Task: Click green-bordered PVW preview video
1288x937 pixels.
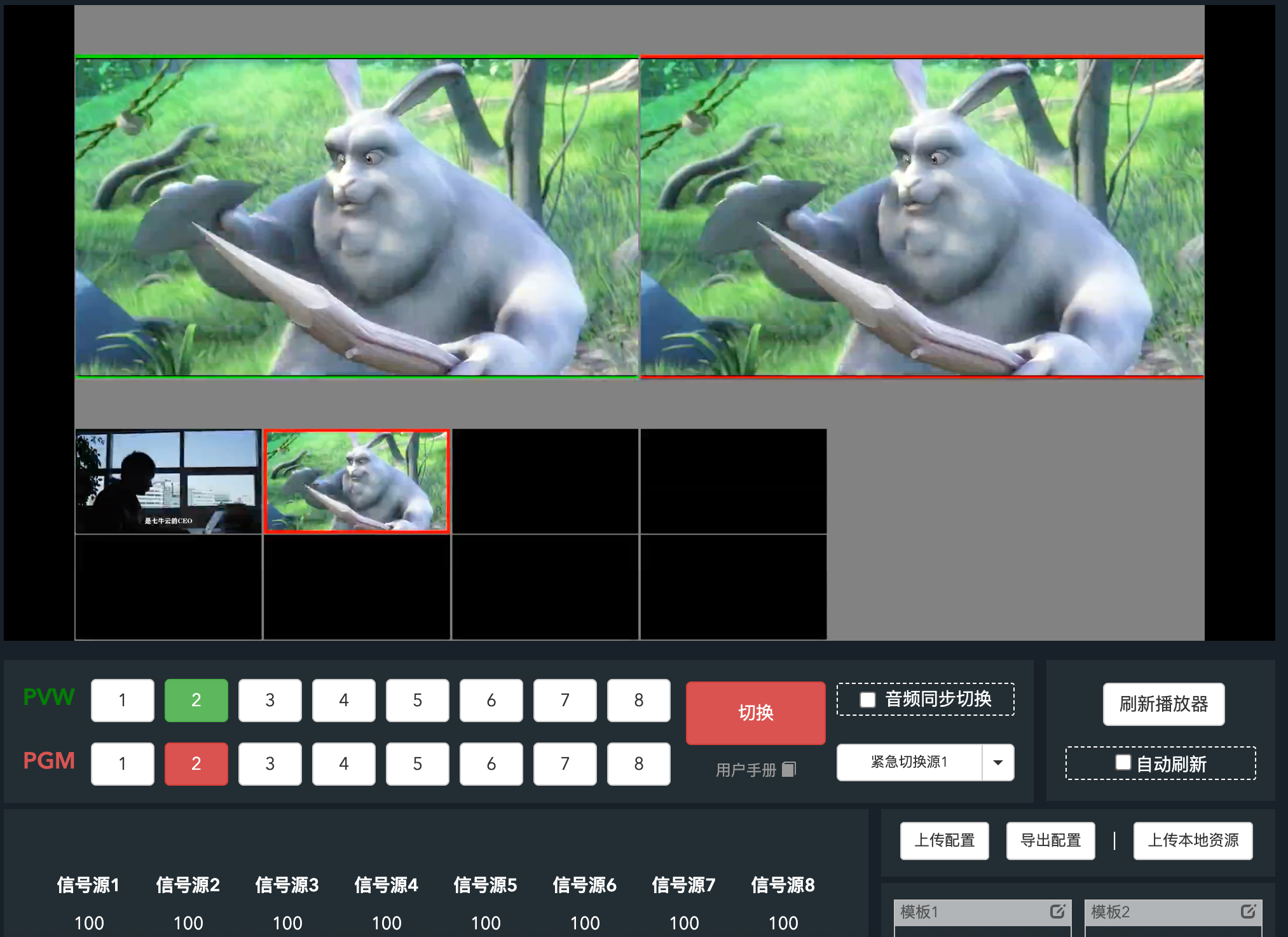Action: [357, 217]
